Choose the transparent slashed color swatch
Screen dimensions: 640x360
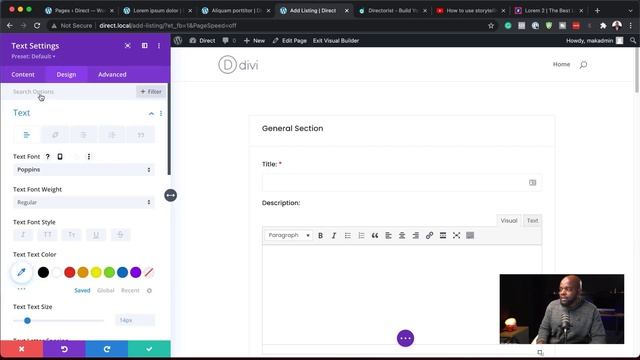click(149, 272)
